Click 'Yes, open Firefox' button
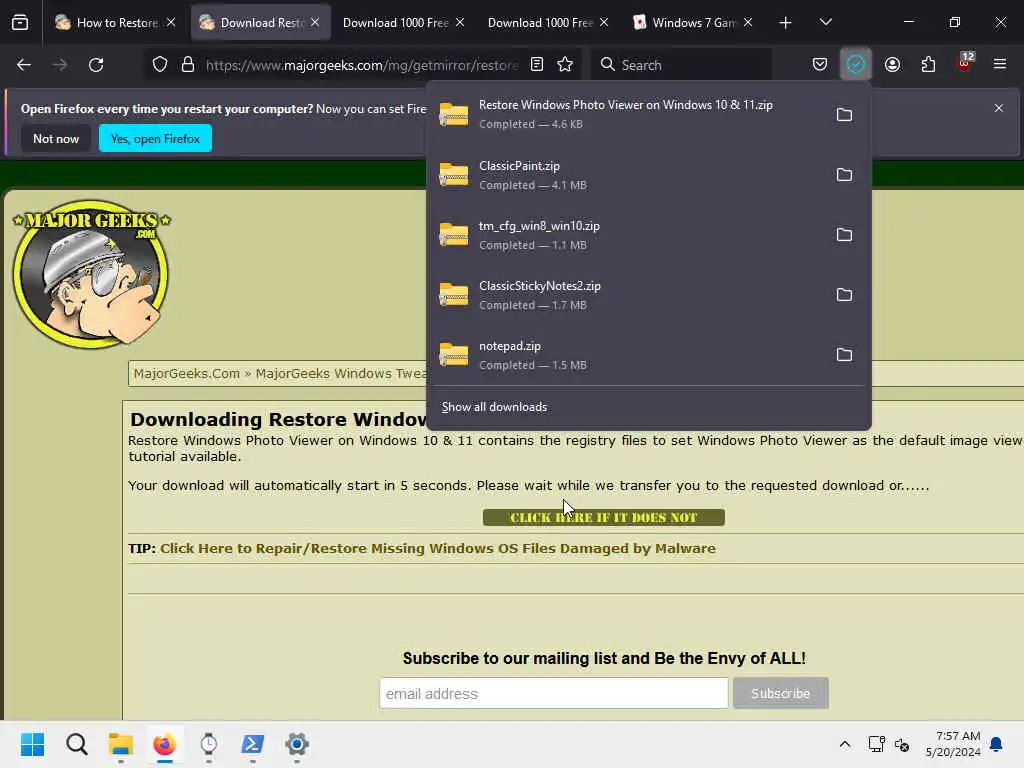1024x768 pixels. pos(155,138)
